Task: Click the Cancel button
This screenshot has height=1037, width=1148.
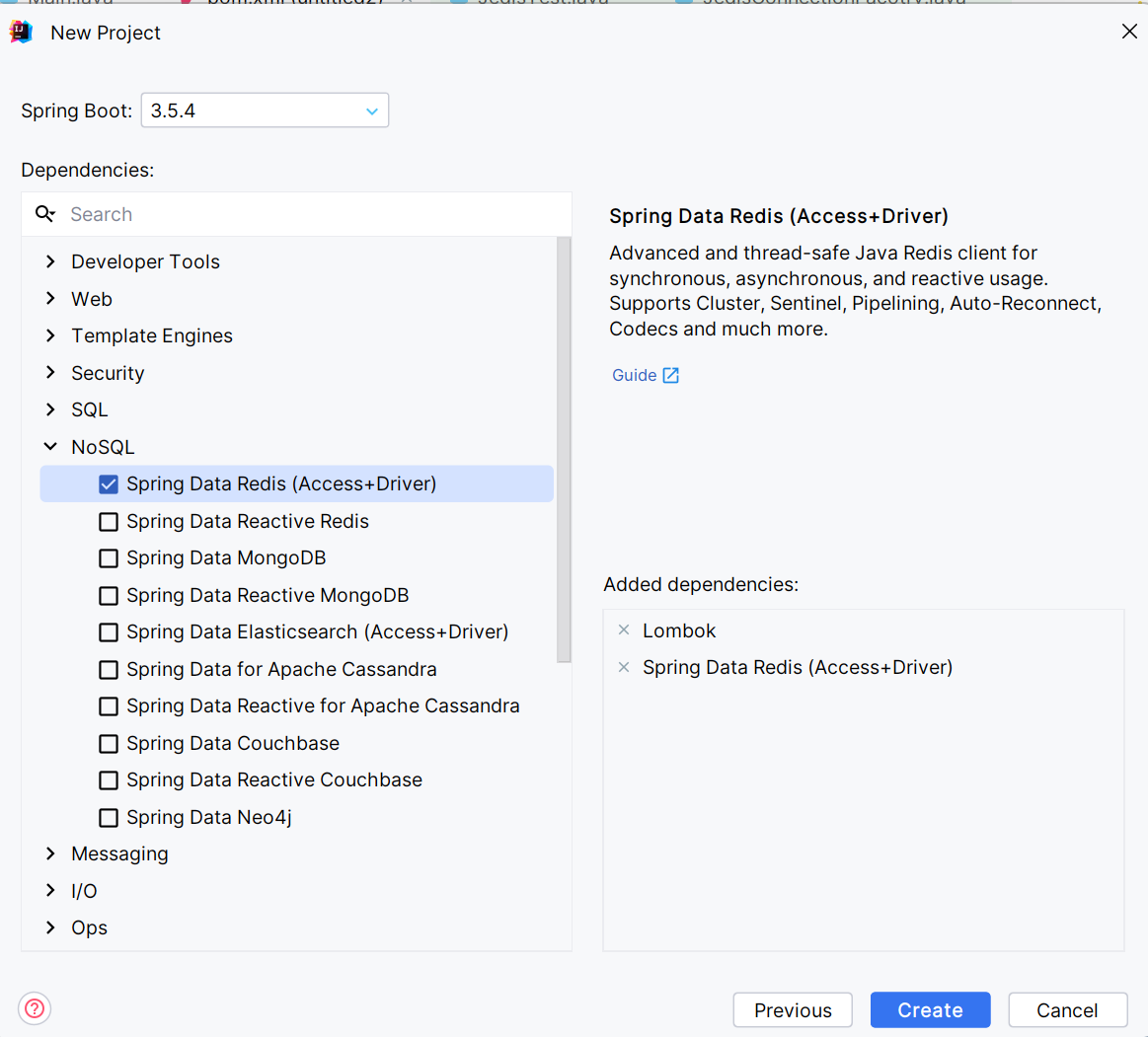Action: coord(1067,1010)
